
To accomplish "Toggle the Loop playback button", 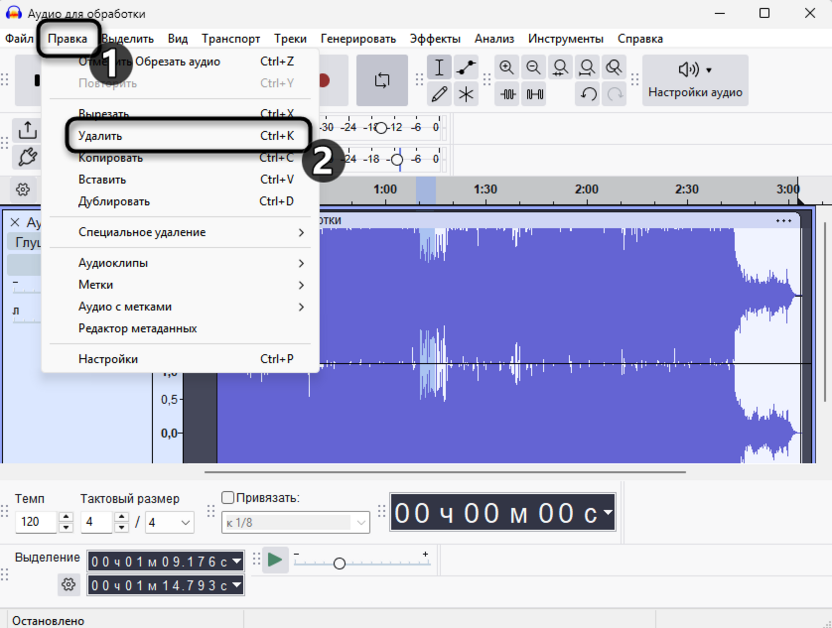I will pos(381,82).
